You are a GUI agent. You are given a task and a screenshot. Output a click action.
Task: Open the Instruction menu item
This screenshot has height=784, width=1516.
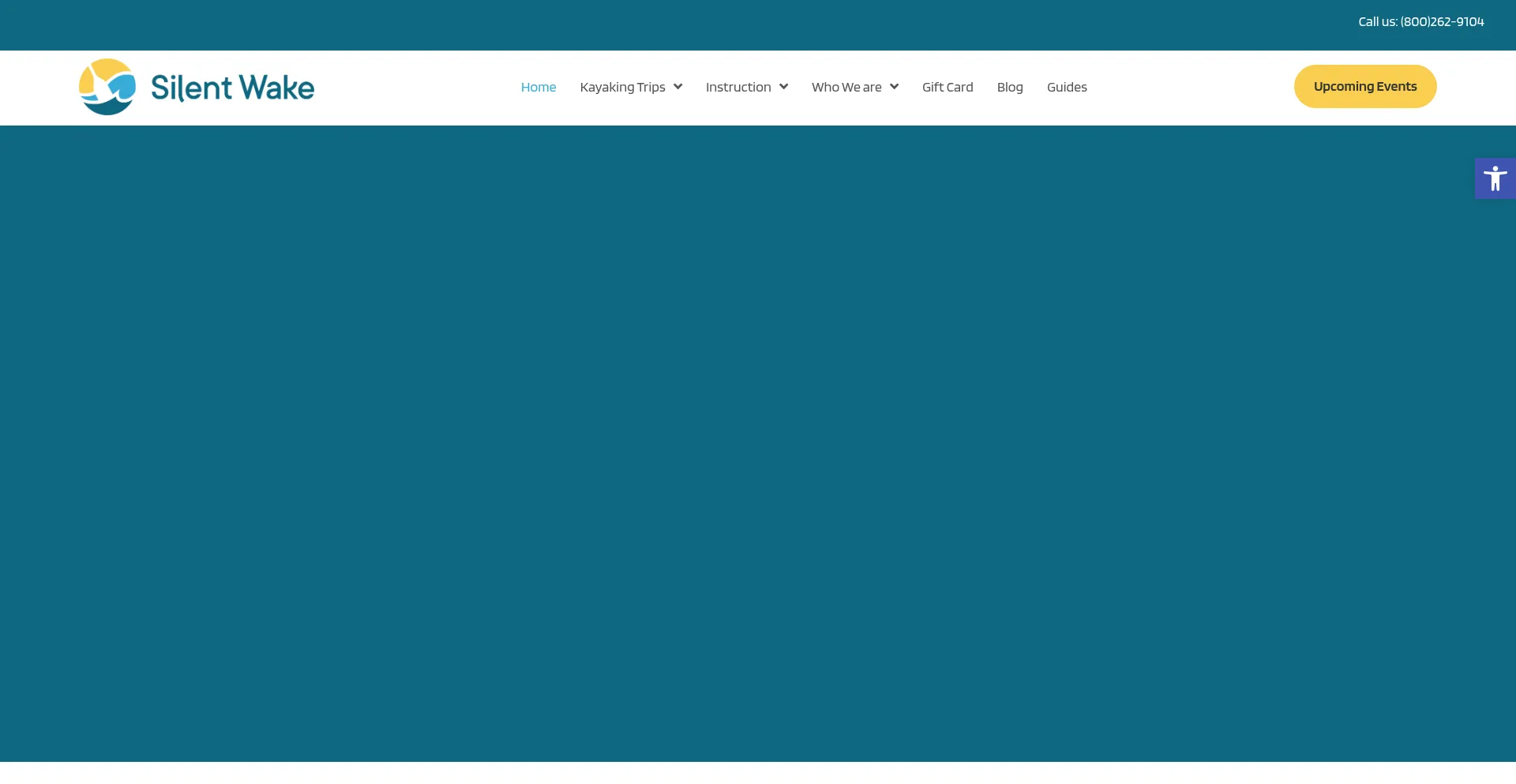point(737,87)
